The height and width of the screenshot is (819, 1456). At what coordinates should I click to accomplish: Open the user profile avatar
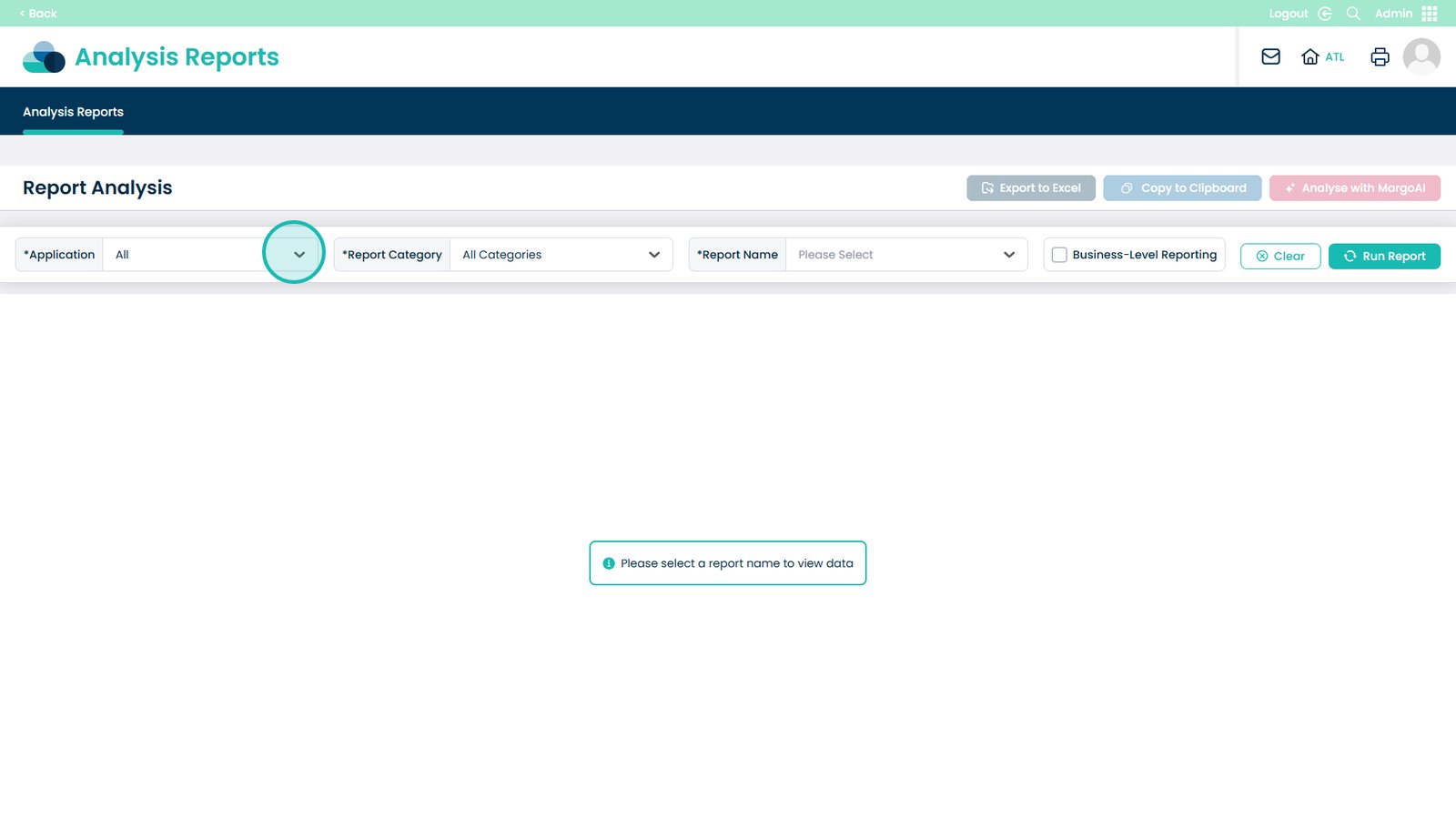tap(1421, 56)
